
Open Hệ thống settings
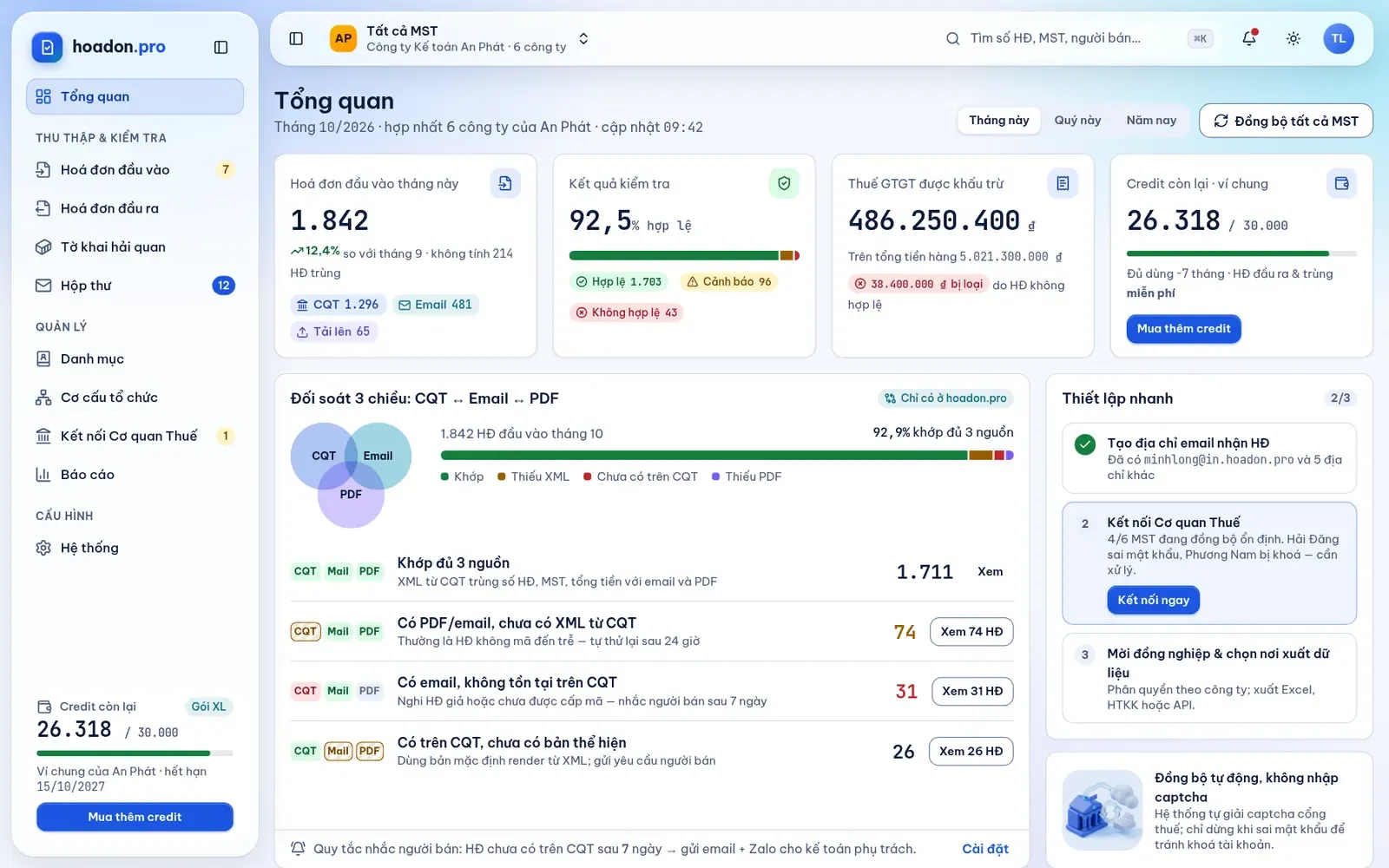[135, 548]
